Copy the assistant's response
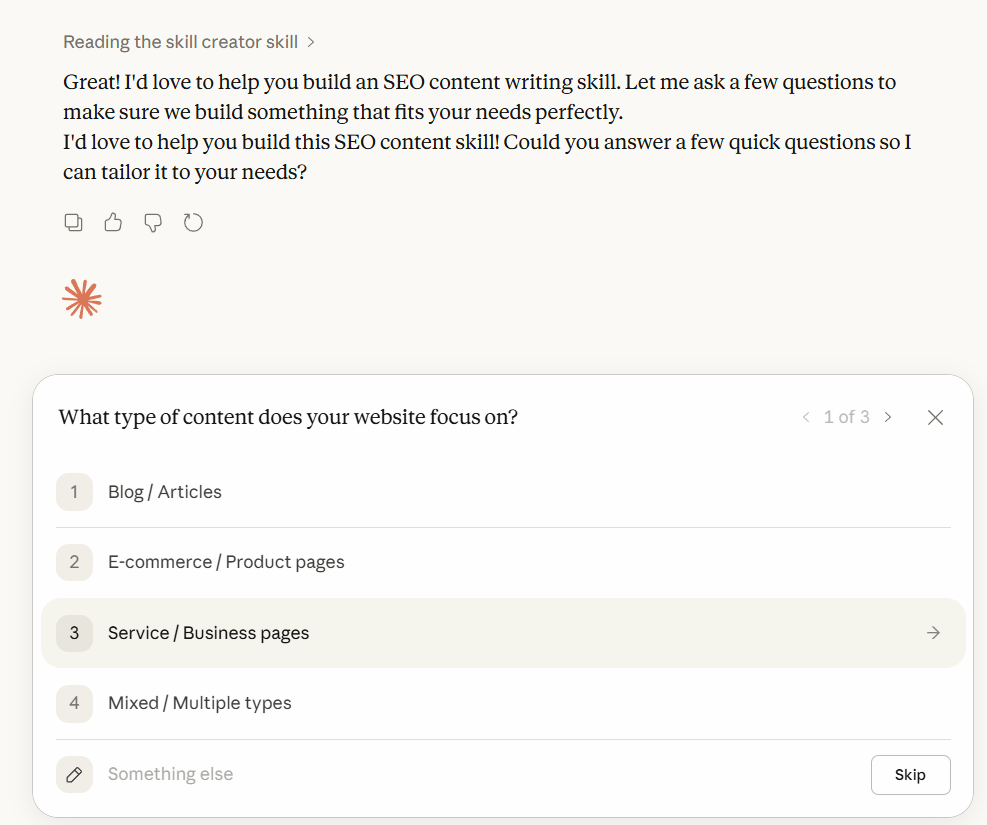 coord(73,222)
